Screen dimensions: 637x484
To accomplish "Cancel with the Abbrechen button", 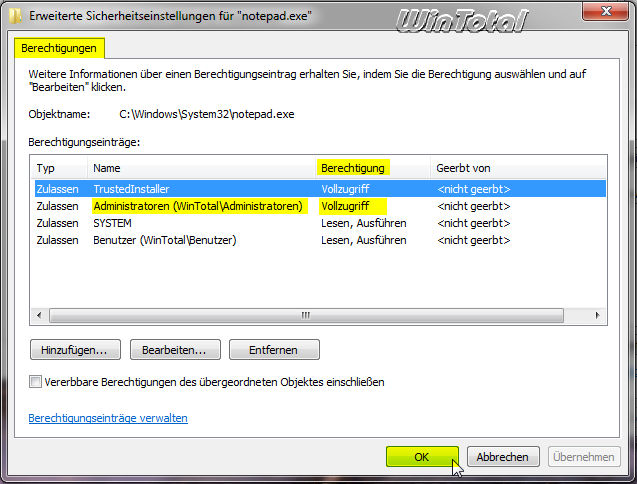I will click(x=503, y=457).
